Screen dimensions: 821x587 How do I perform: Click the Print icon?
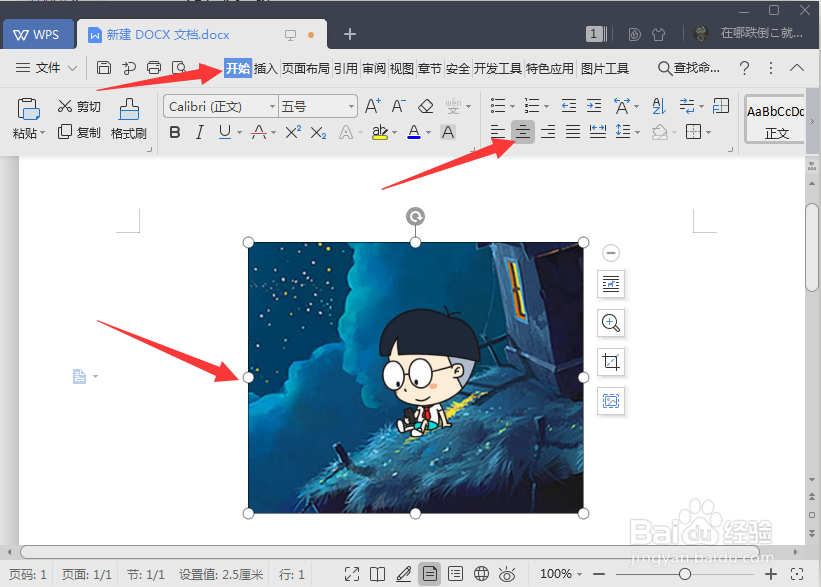click(x=154, y=68)
